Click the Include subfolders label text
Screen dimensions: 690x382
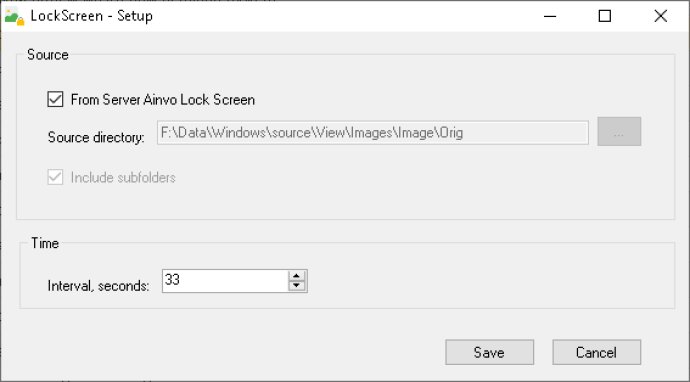click(123, 177)
